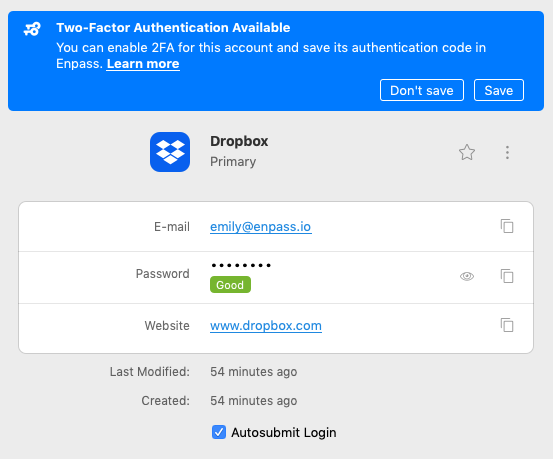553x459 pixels.
Task: Mark Dropbox item as favorite with star
Action: pyautogui.click(x=467, y=152)
